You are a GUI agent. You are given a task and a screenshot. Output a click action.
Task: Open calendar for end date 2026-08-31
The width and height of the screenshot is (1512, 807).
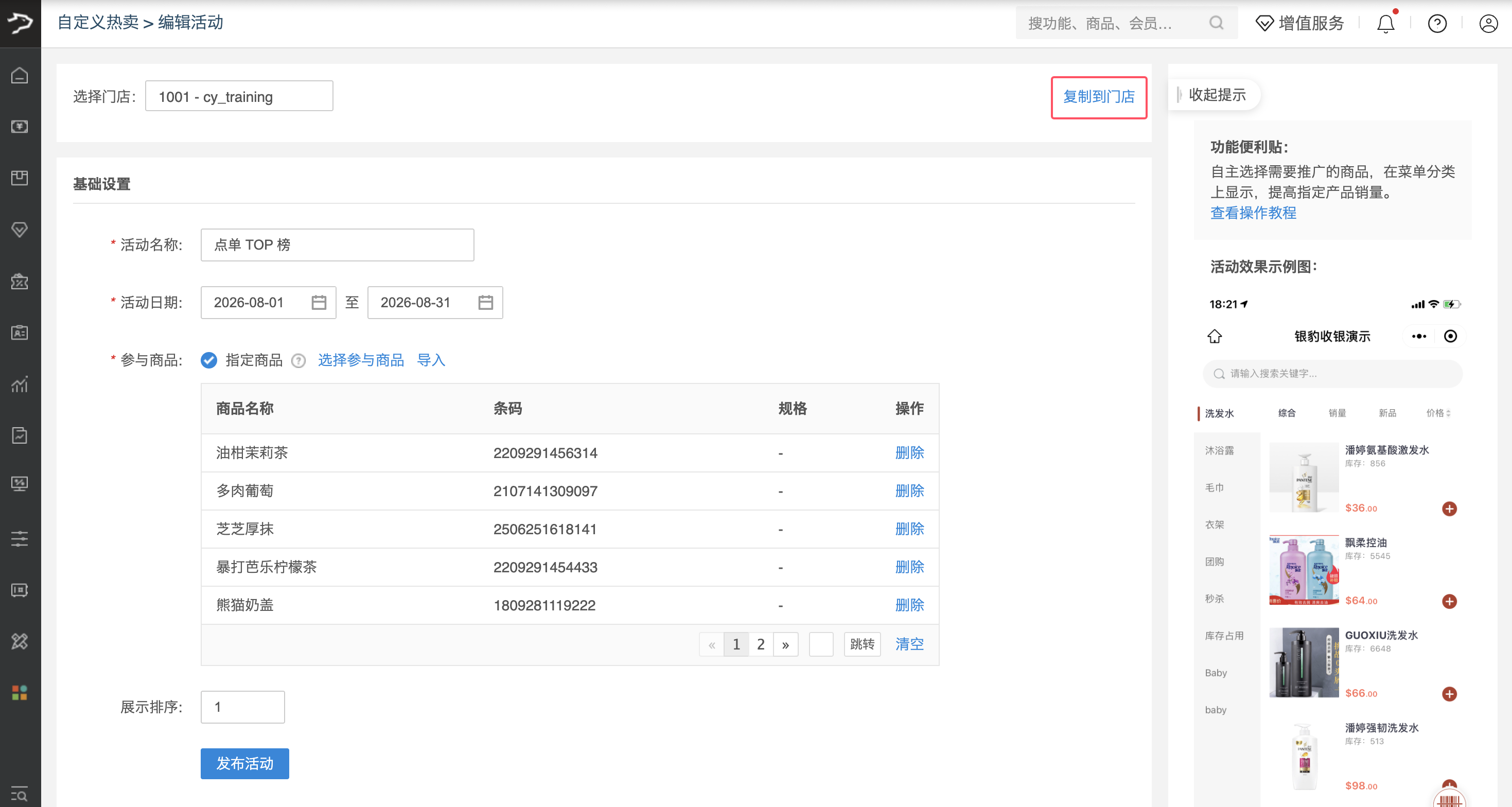tap(485, 302)
